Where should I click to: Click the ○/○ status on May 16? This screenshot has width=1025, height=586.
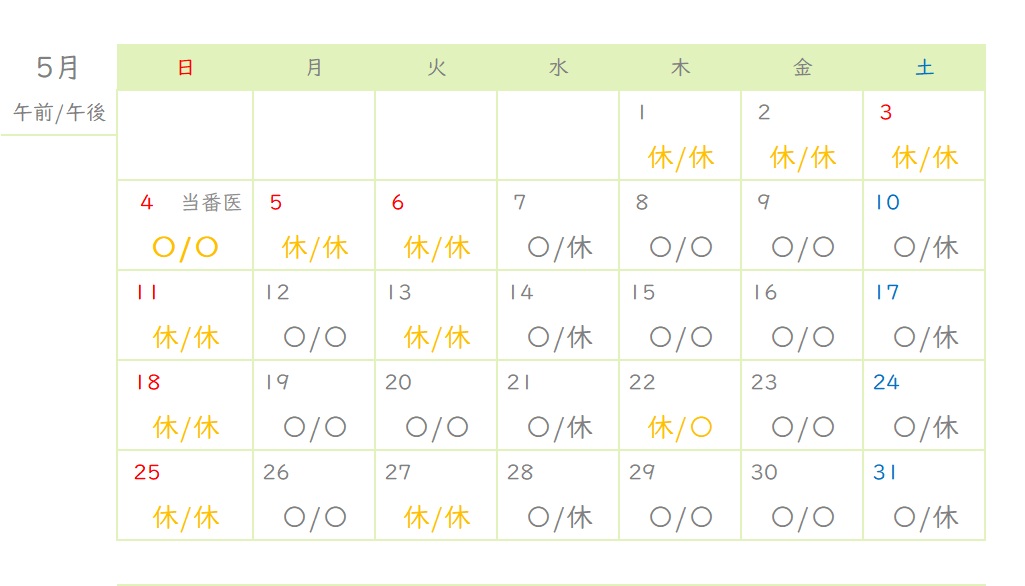(x=803, y=338)
